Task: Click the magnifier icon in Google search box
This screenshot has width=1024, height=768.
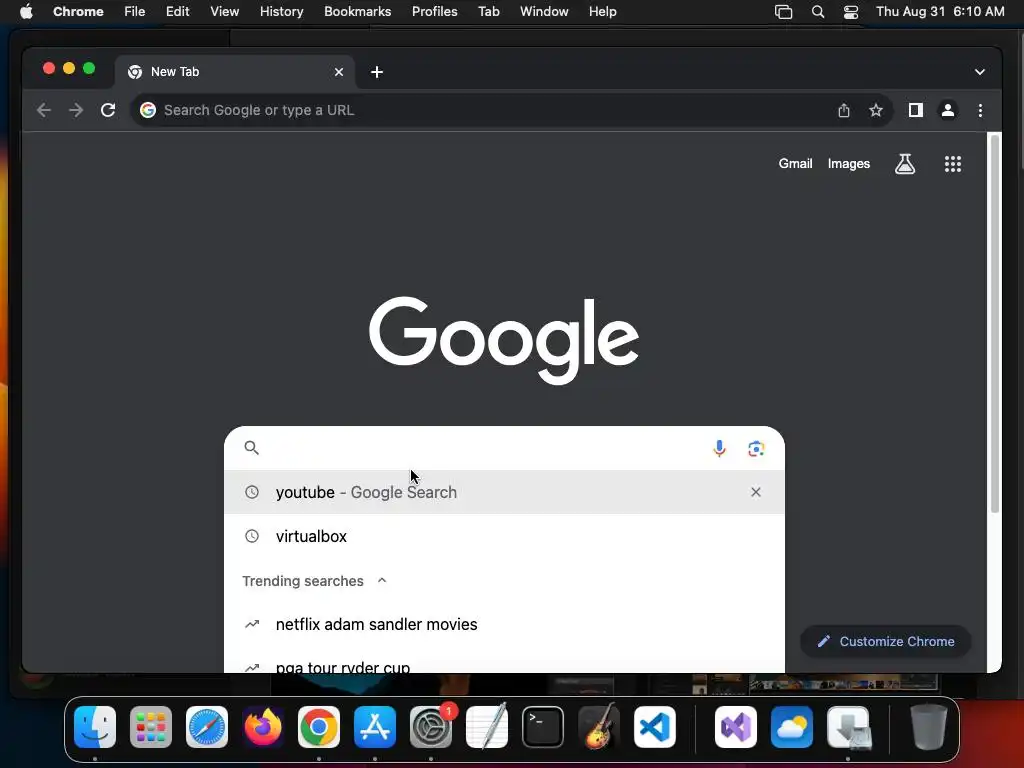Action: tap(251, 447)
